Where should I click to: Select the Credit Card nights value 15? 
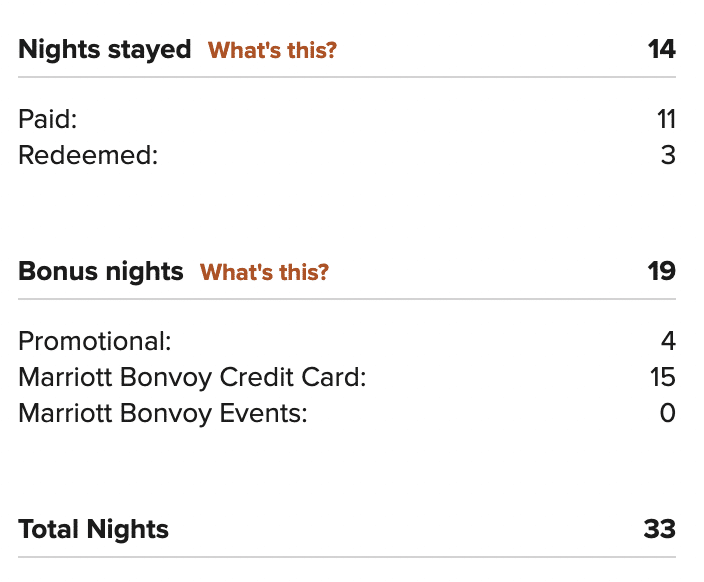pyautogui.click(x=662, y=378)
